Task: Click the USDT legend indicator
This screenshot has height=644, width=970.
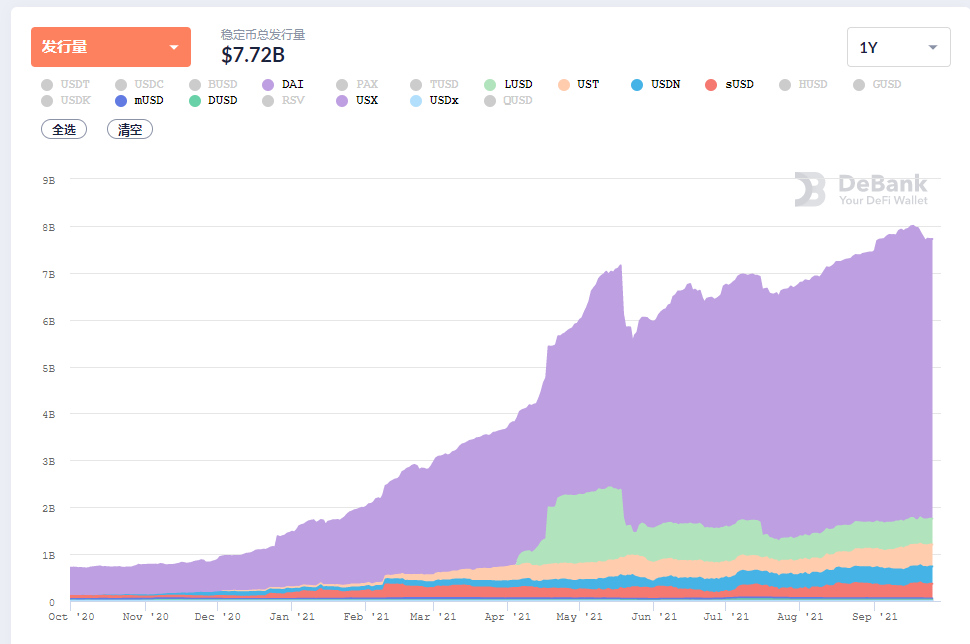Action: [x=45, y=84]
